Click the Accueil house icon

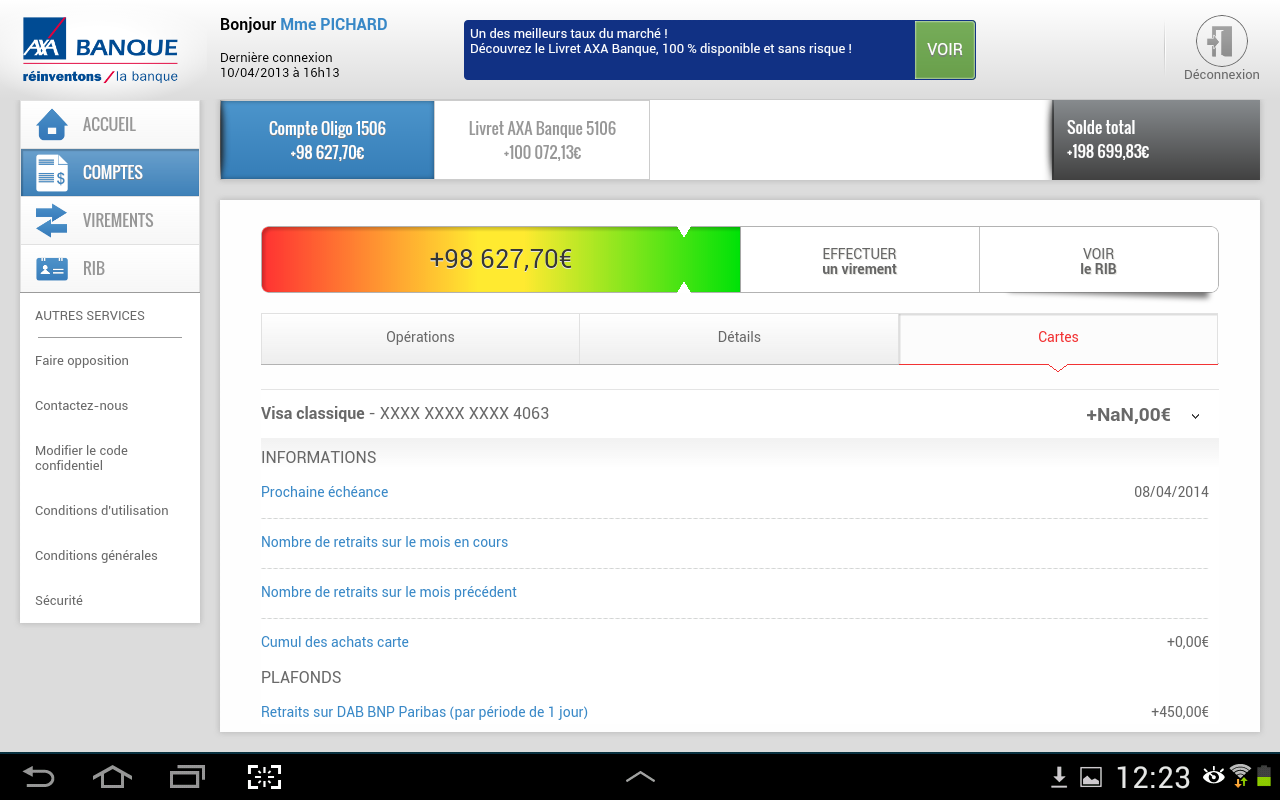pyautogui.click(x=51, y=125)
